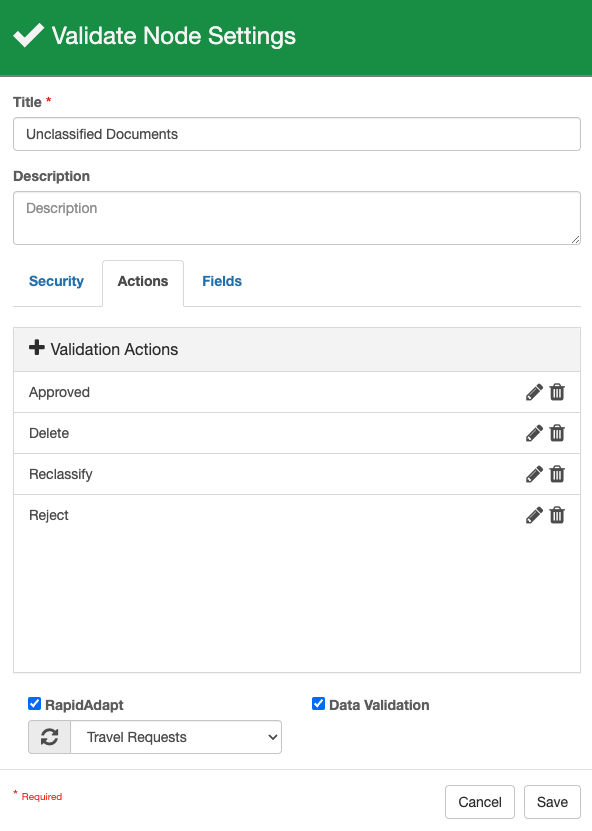
Task: Save the validate node settings
Action: [552, 802]
